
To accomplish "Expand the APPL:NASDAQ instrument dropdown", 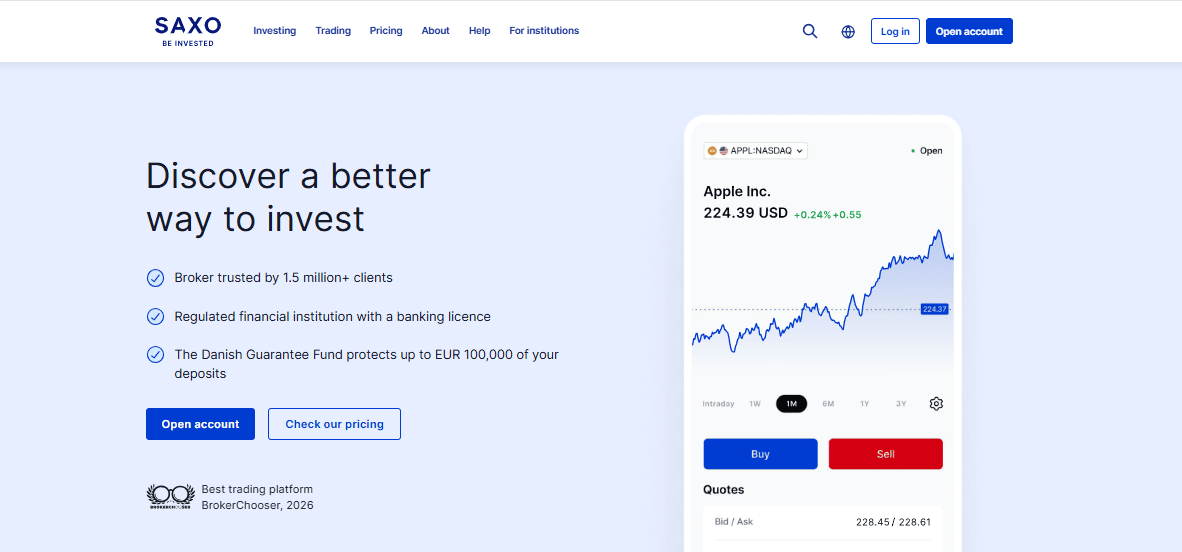I will pyautogui.click(x=756, y=151).
